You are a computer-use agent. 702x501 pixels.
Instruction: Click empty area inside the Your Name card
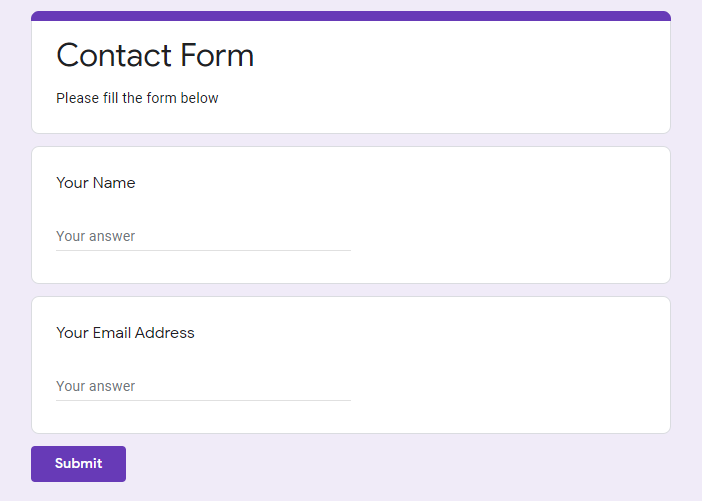click(510, 215)
